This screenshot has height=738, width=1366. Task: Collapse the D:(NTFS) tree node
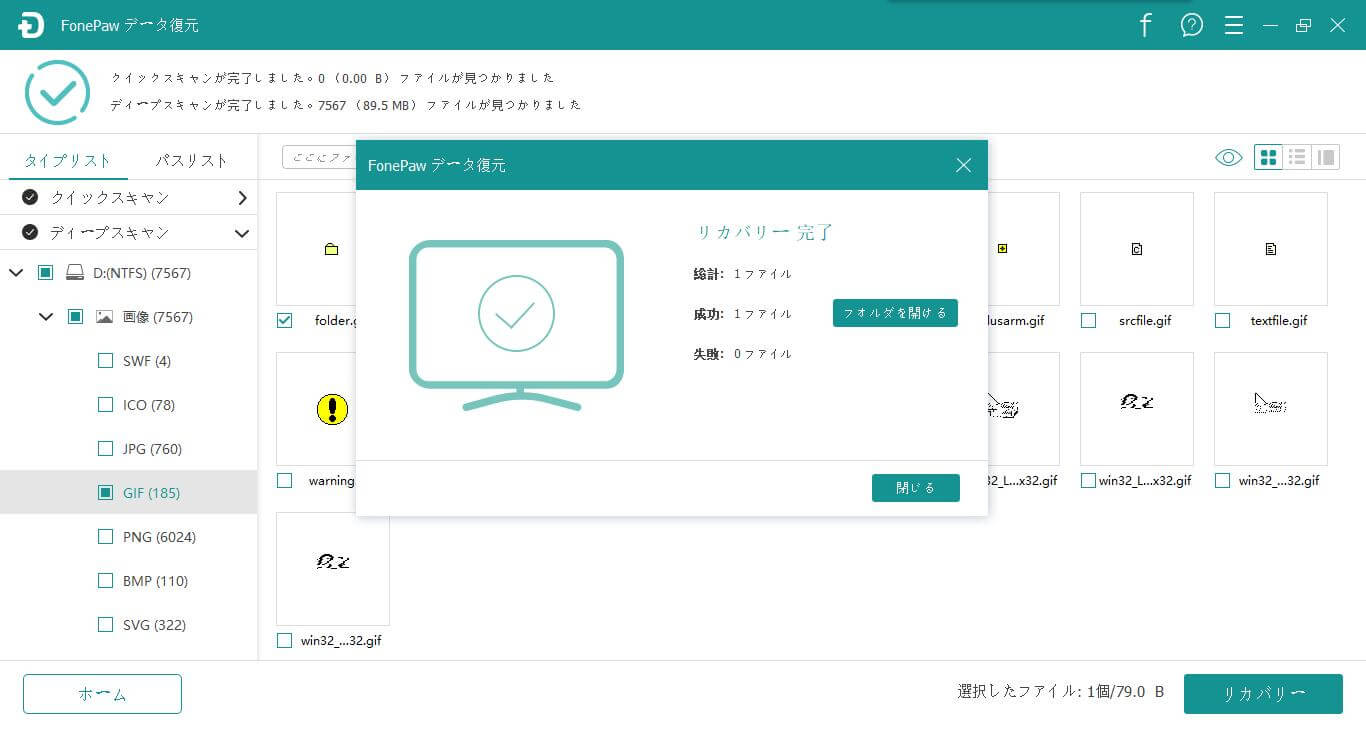[15, 273]
